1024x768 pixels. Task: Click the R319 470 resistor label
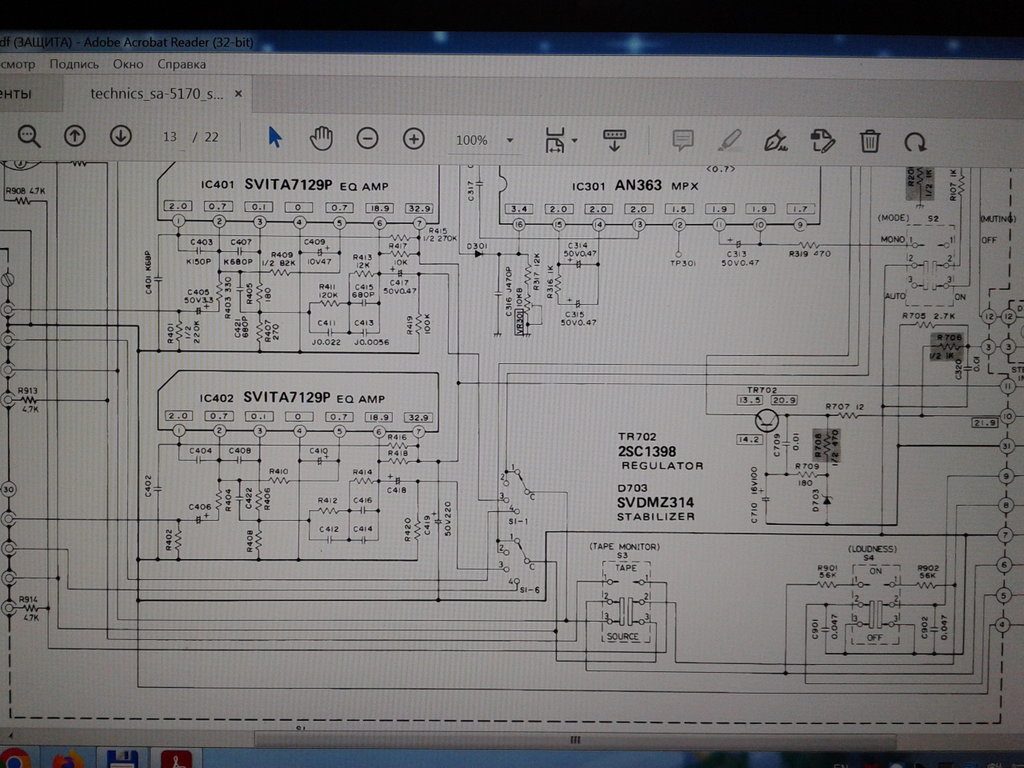click(x=810, y=253)
